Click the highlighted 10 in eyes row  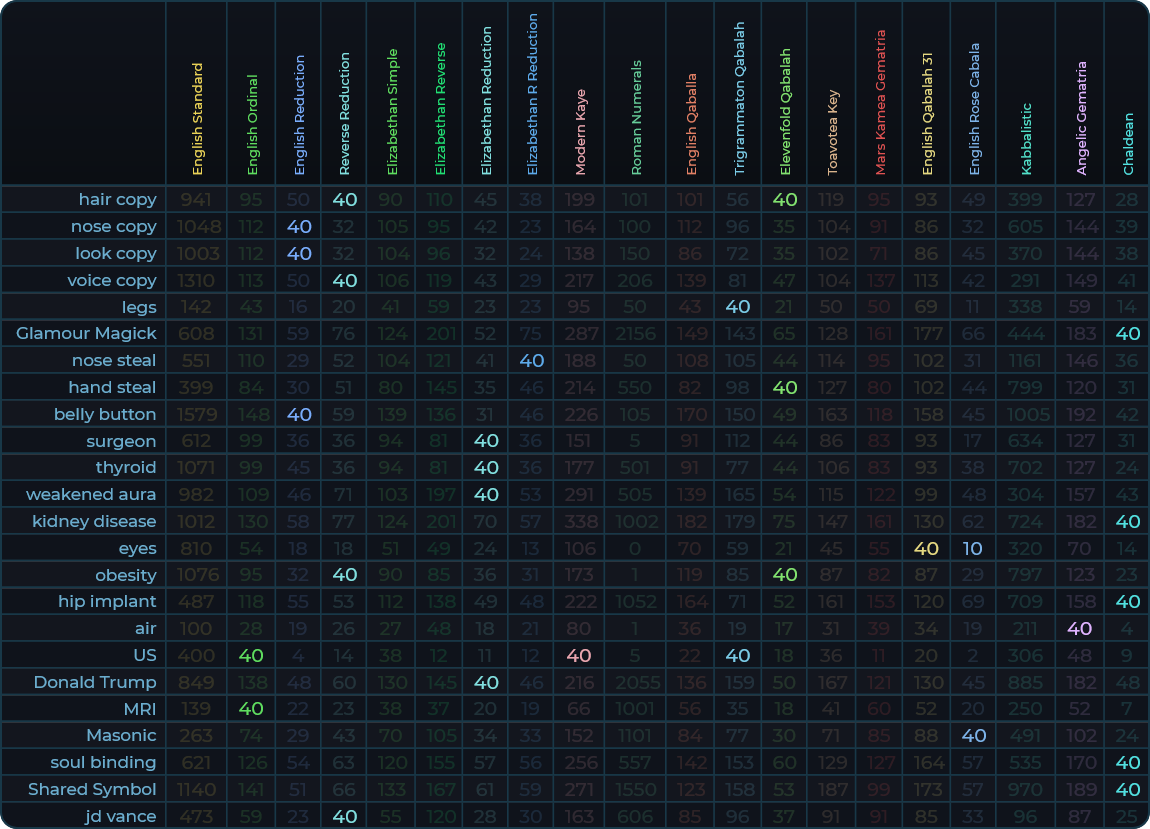pyautogui.click(x=974, y=548)
